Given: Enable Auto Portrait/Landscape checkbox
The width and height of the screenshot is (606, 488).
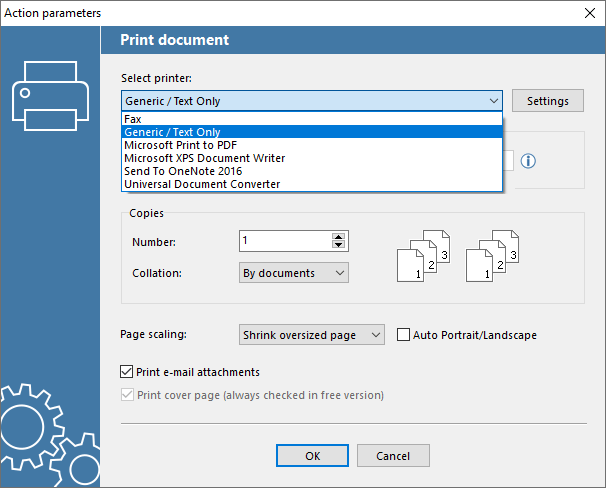Looking at the screenshot, I should (x=405, y=335).
